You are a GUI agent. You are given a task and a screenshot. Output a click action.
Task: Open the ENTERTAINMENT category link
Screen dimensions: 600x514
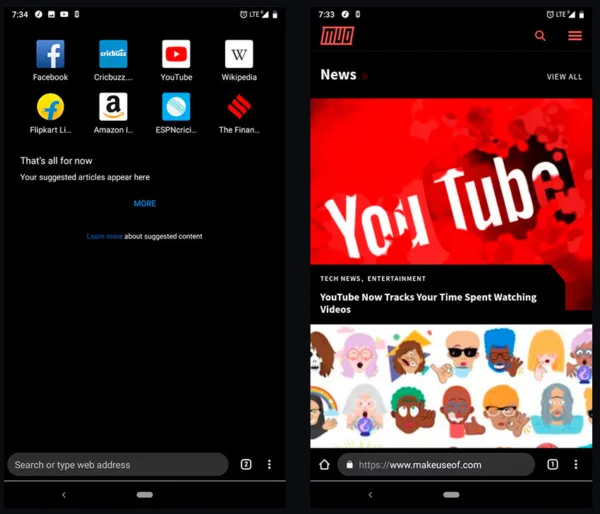pos(396,279)
